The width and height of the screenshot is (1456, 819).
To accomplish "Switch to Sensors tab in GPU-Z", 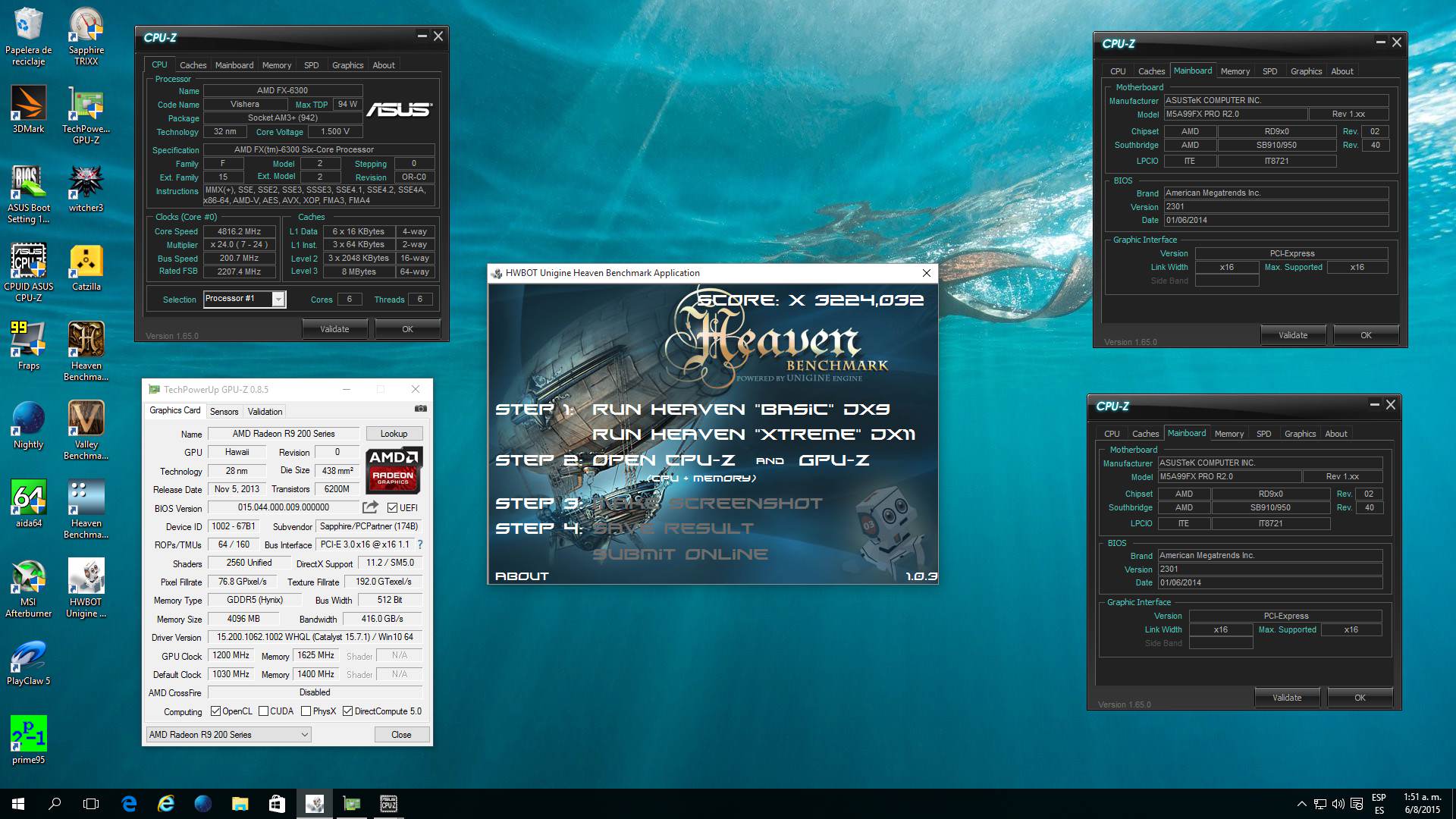I will click(224, 411).
